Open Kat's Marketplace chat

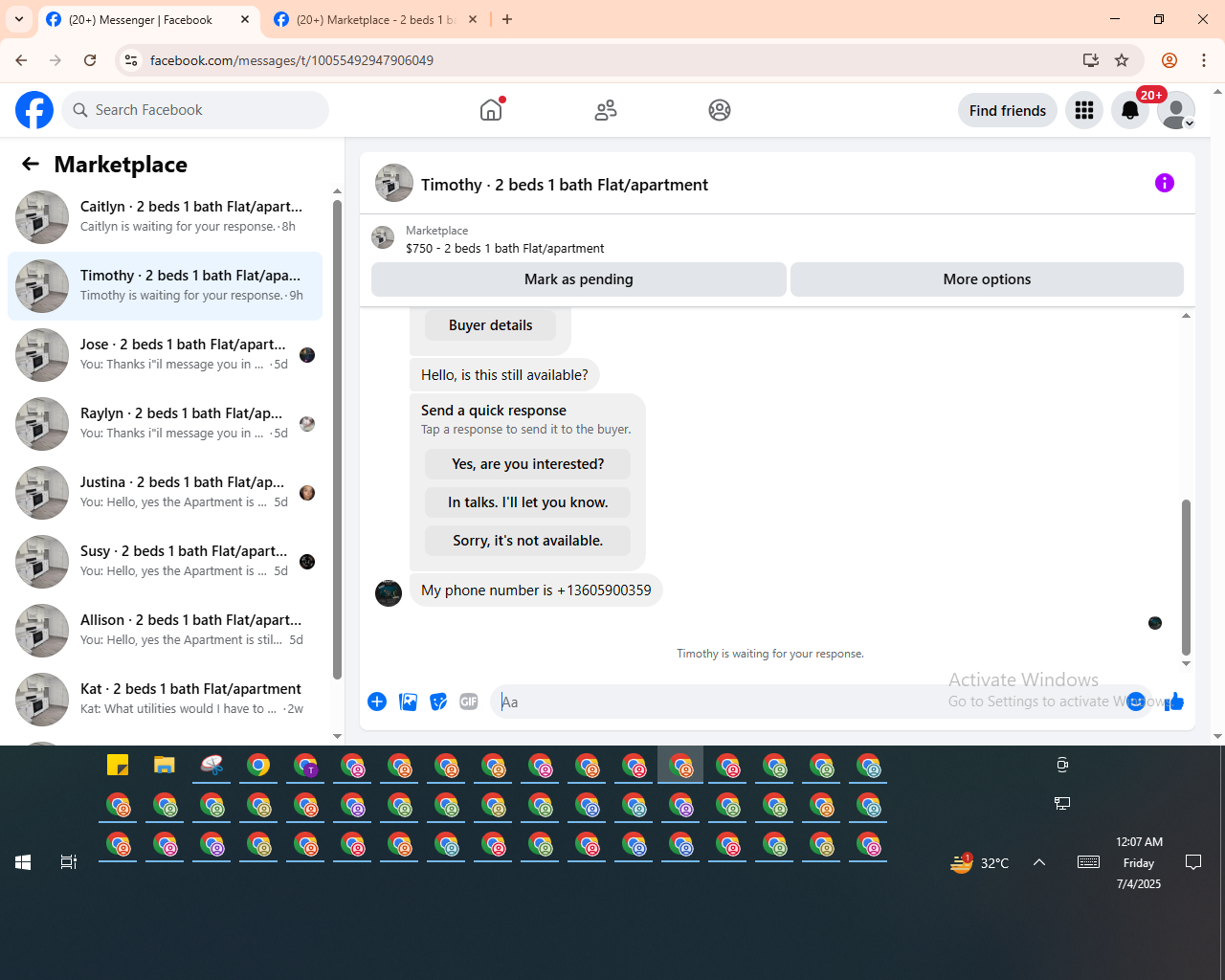pos(165,700)
